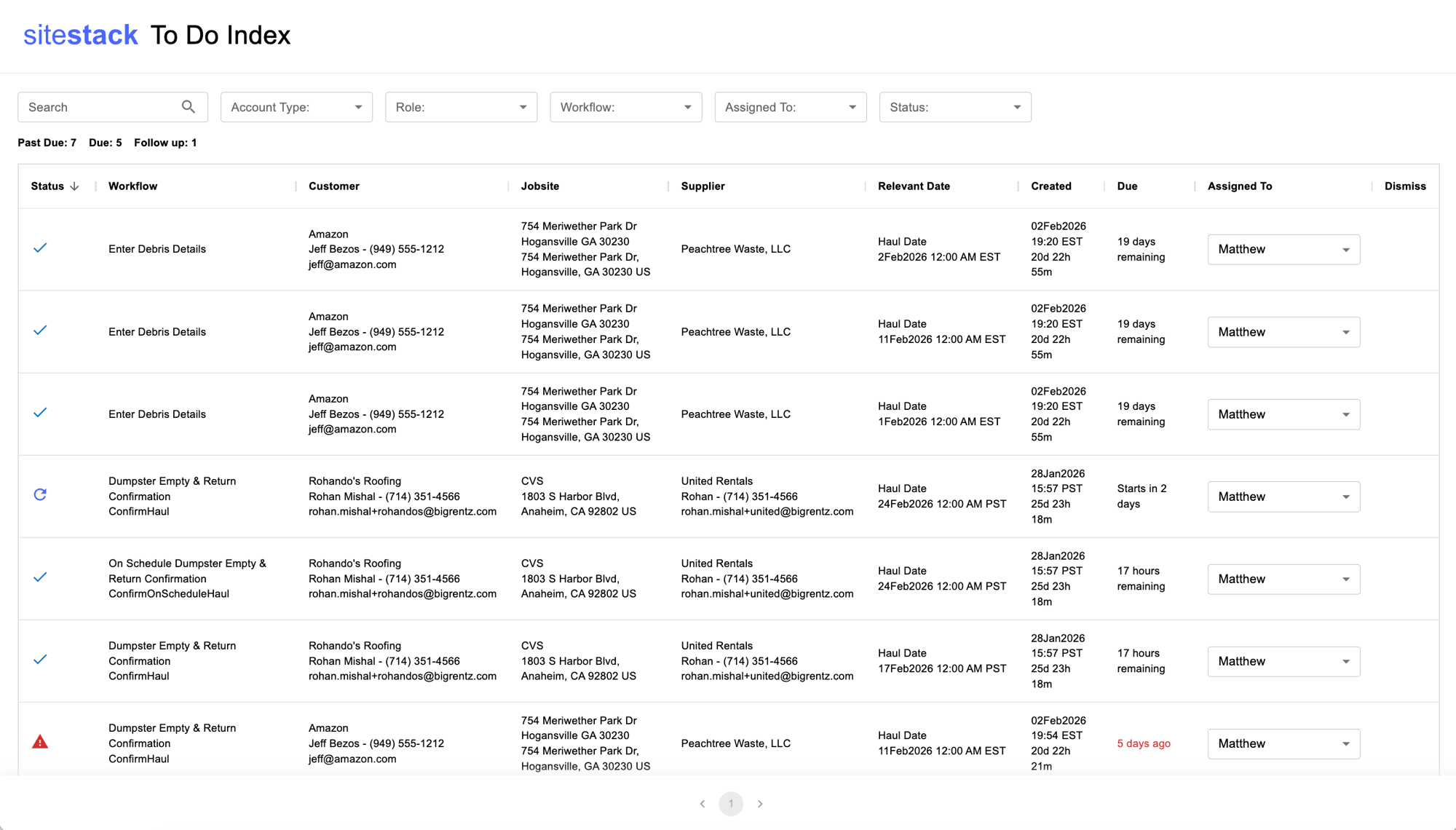1456x830 pixels.
Task: Change assignee Matthew on the first row
Action: [x=1283, y=250]
